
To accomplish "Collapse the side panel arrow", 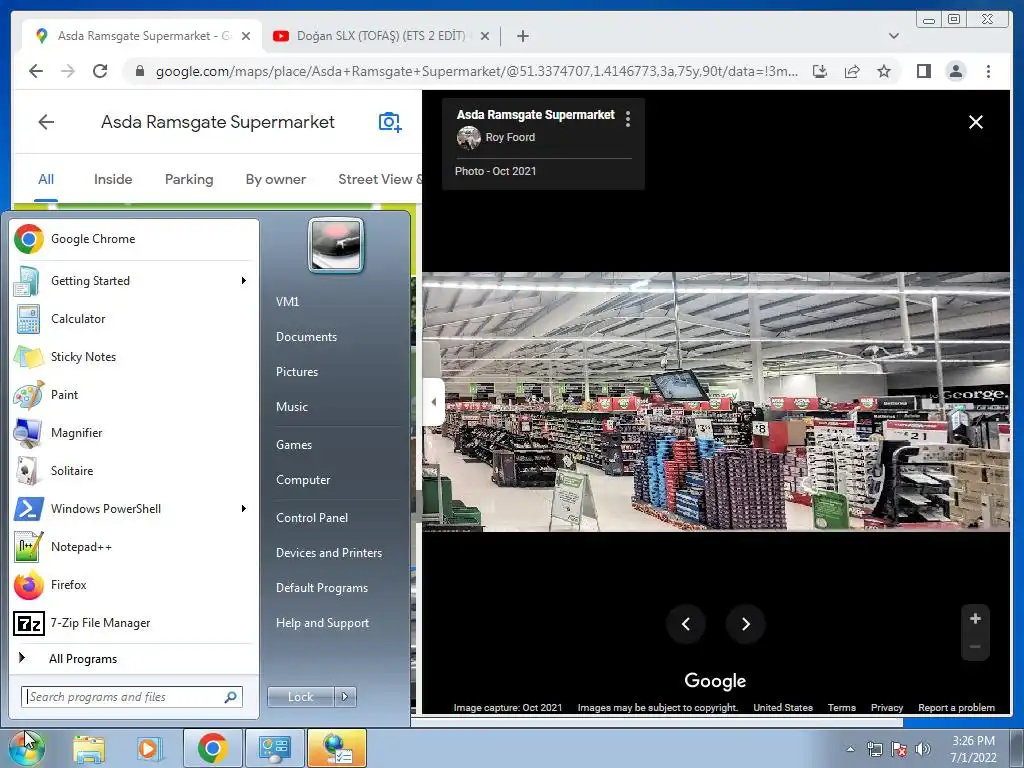I will [x=434, y=402].
